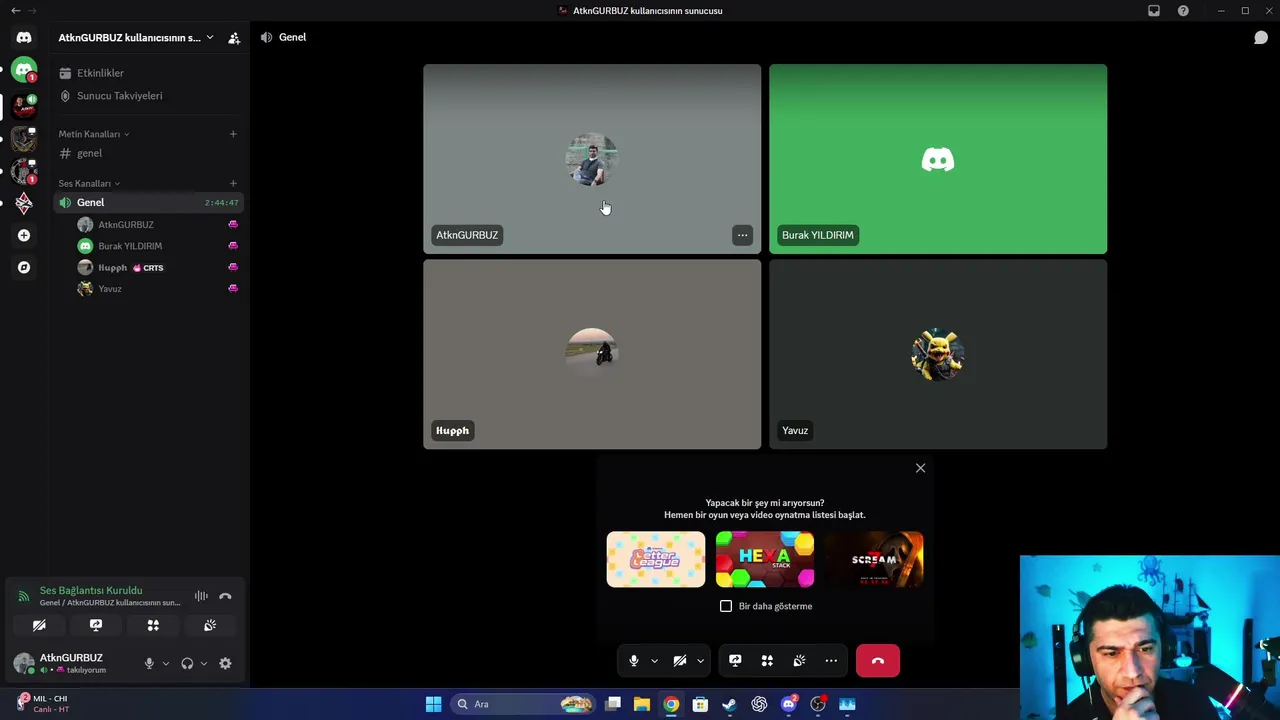Open the invite people icon beside server name
This screenshot has width=1280, height=720.
[x=234, y=38]
